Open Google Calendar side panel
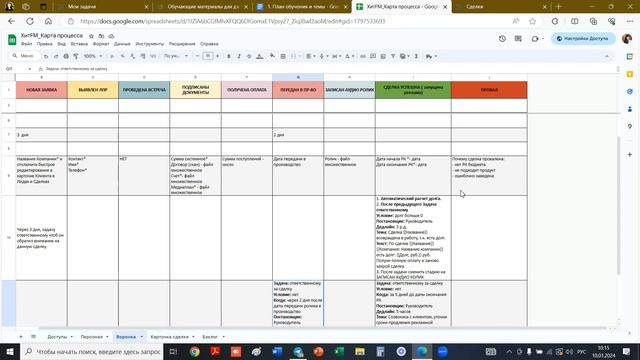Screen dimensions: 640x360 click(x=630, y=56)
